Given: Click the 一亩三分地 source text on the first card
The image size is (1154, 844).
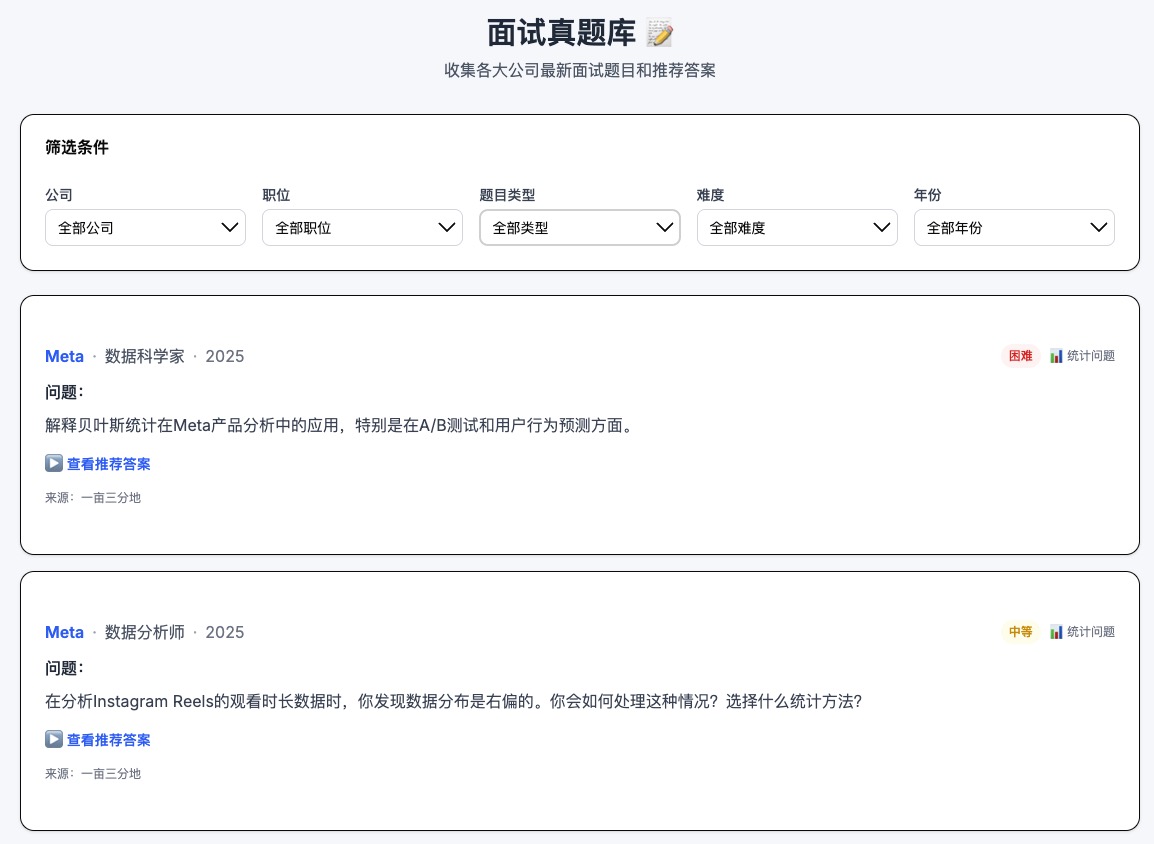Looking at the screenshot, I should 111,497.
